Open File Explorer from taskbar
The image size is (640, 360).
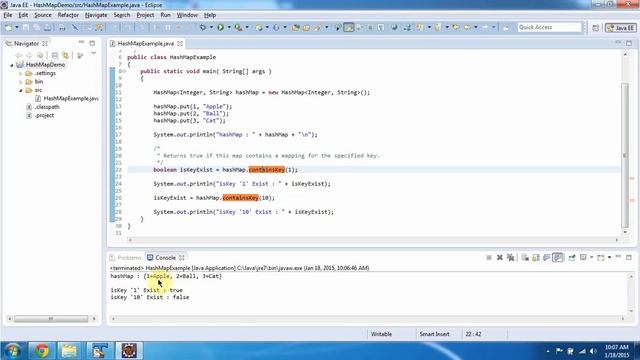click(69, 351)
